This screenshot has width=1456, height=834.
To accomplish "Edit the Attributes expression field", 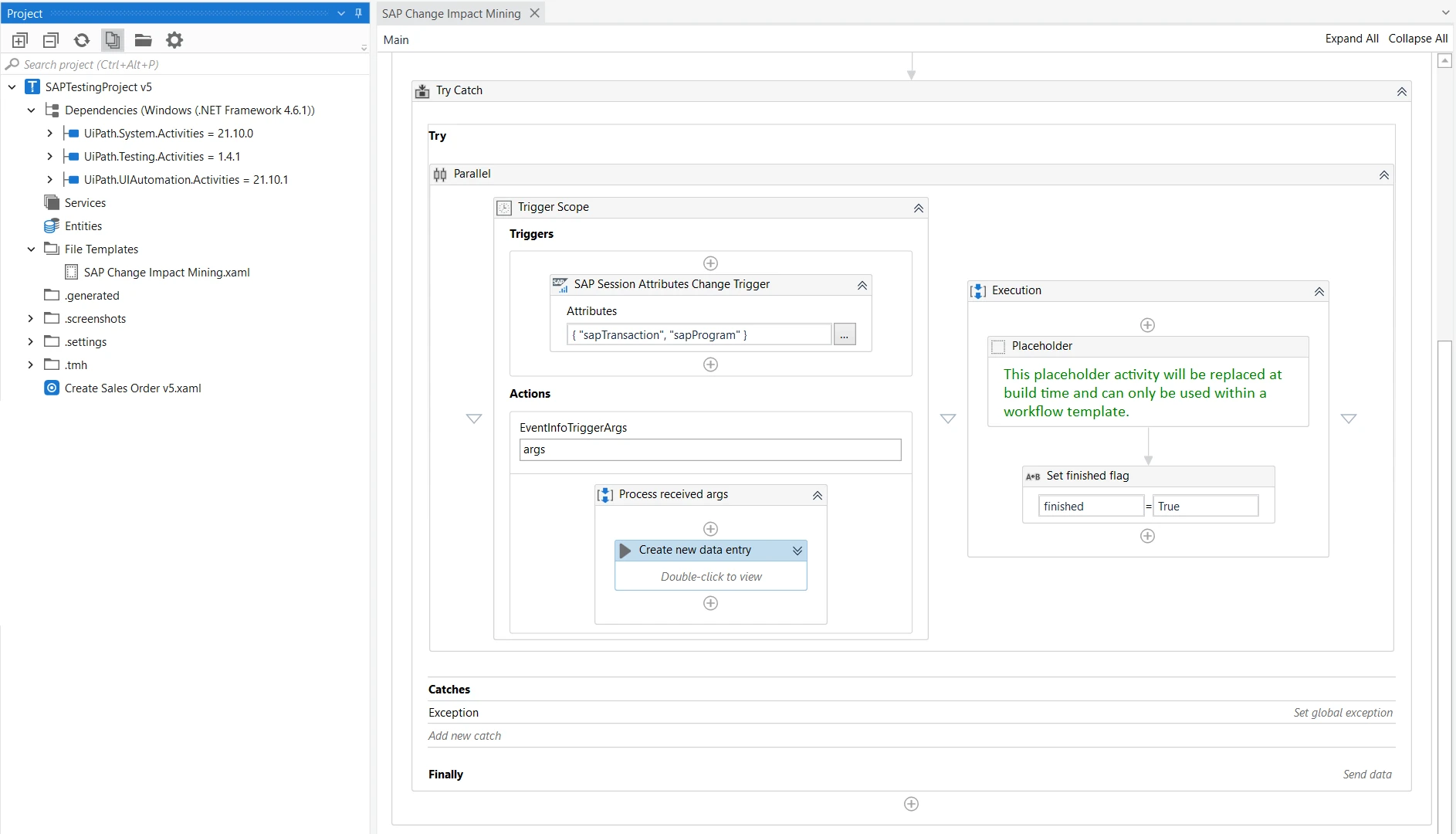I will point(699,334).
